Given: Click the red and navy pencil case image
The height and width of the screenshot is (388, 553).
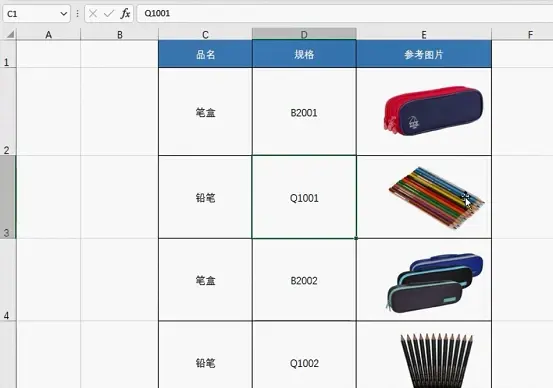Looking at the screenshot, I should pos(433,111).
